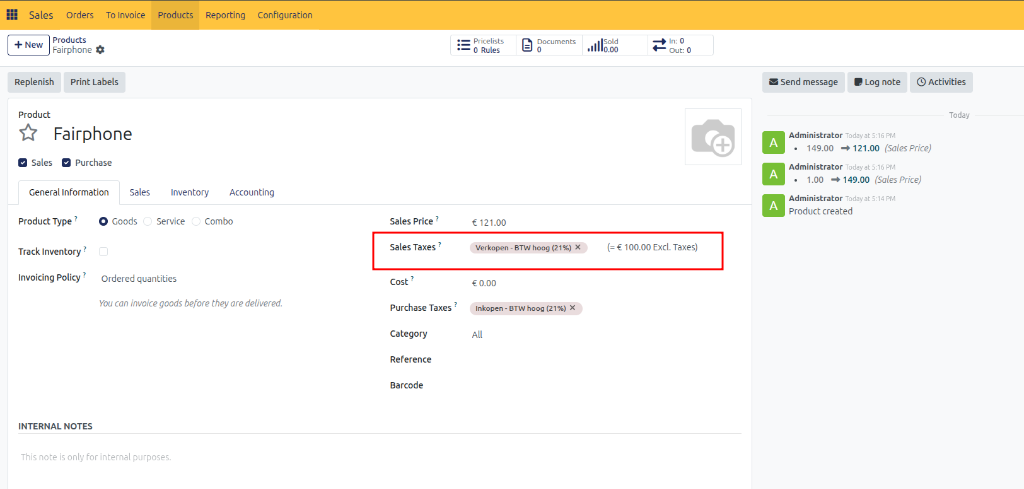
Task: Click into the Barcode field
Action: coord(605,385)
